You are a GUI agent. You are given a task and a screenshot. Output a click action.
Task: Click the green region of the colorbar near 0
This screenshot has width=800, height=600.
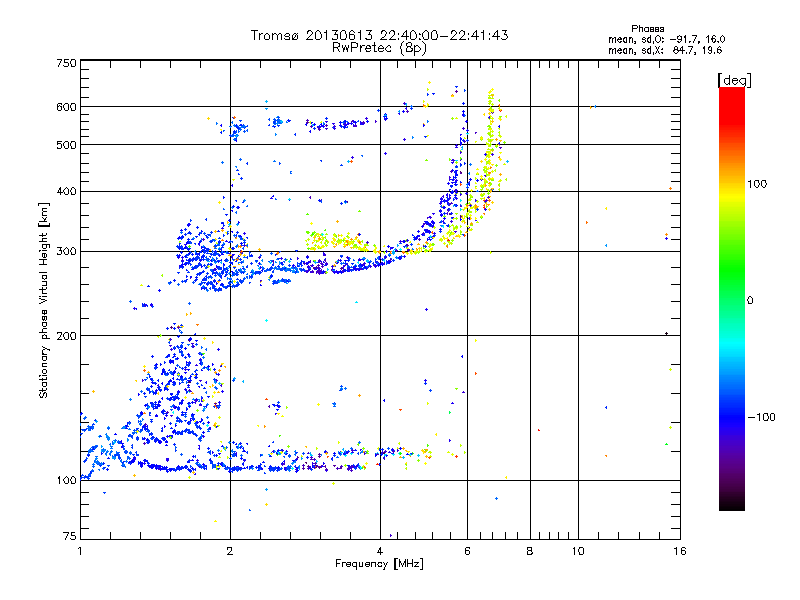tap(732, 286)
